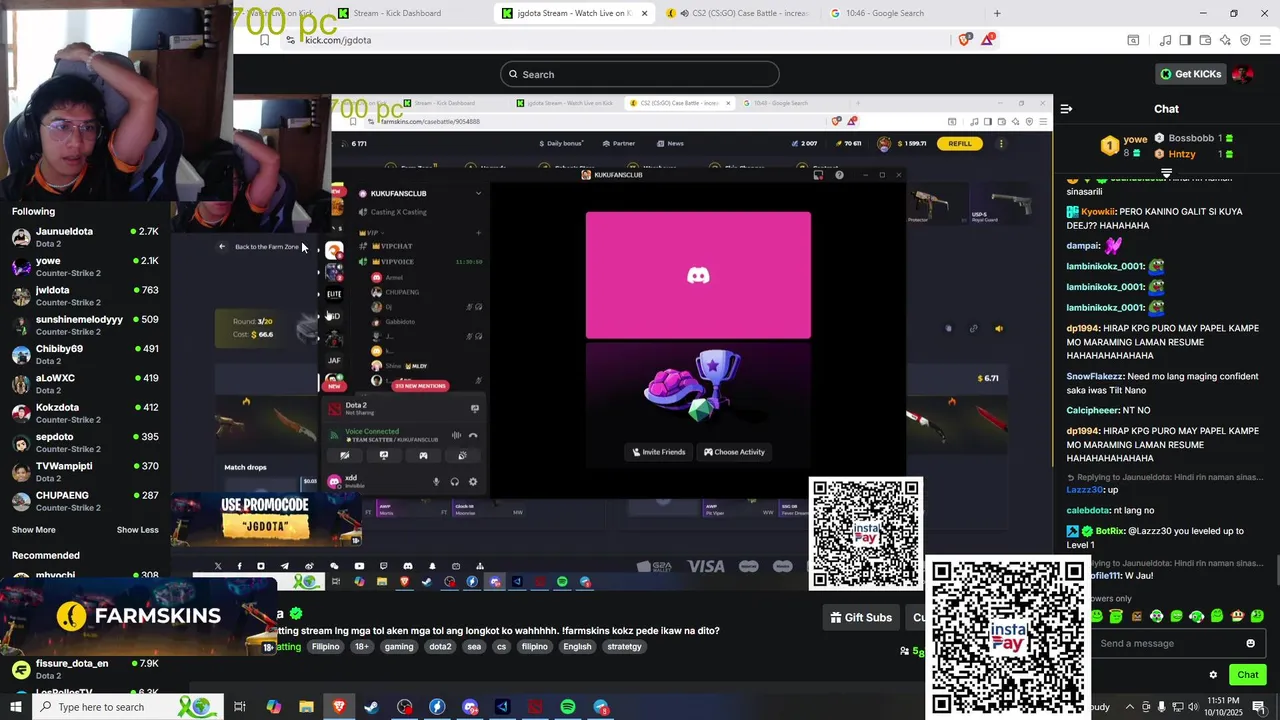Viewport: 1280px width, 720px height.
Task: Open the browser hamburger menu
Action: coord(1265,40)
